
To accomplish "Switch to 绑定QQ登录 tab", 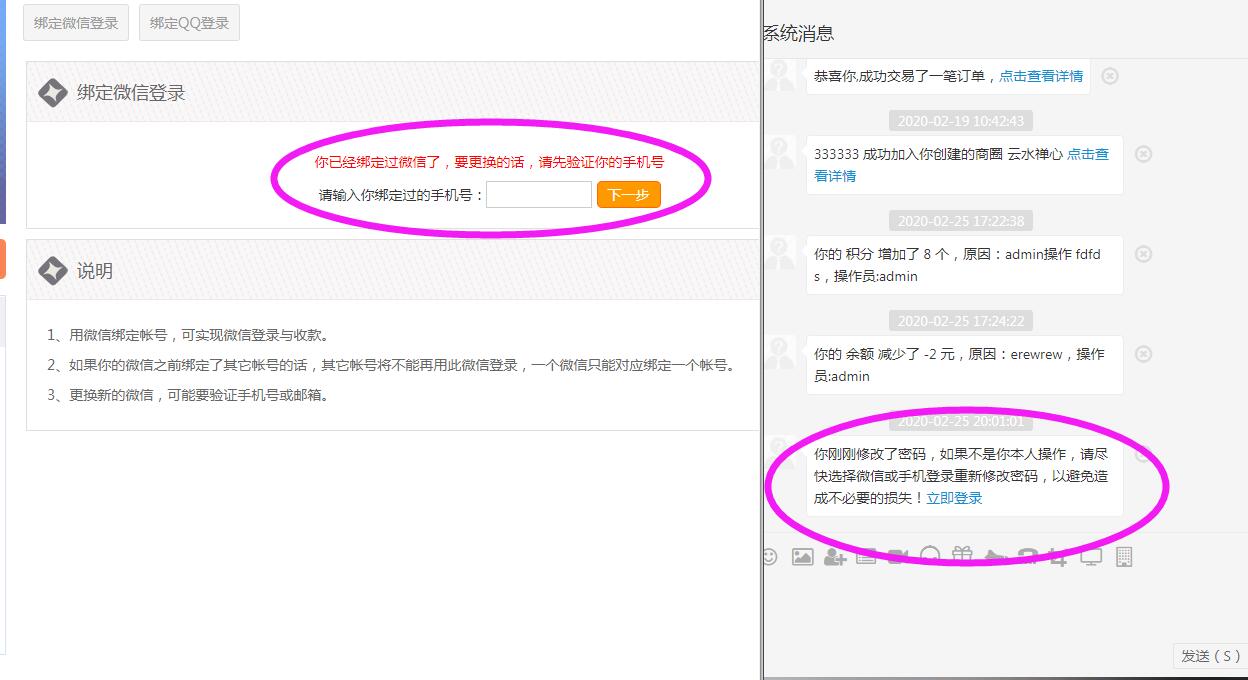I will (x=189, y=23).
